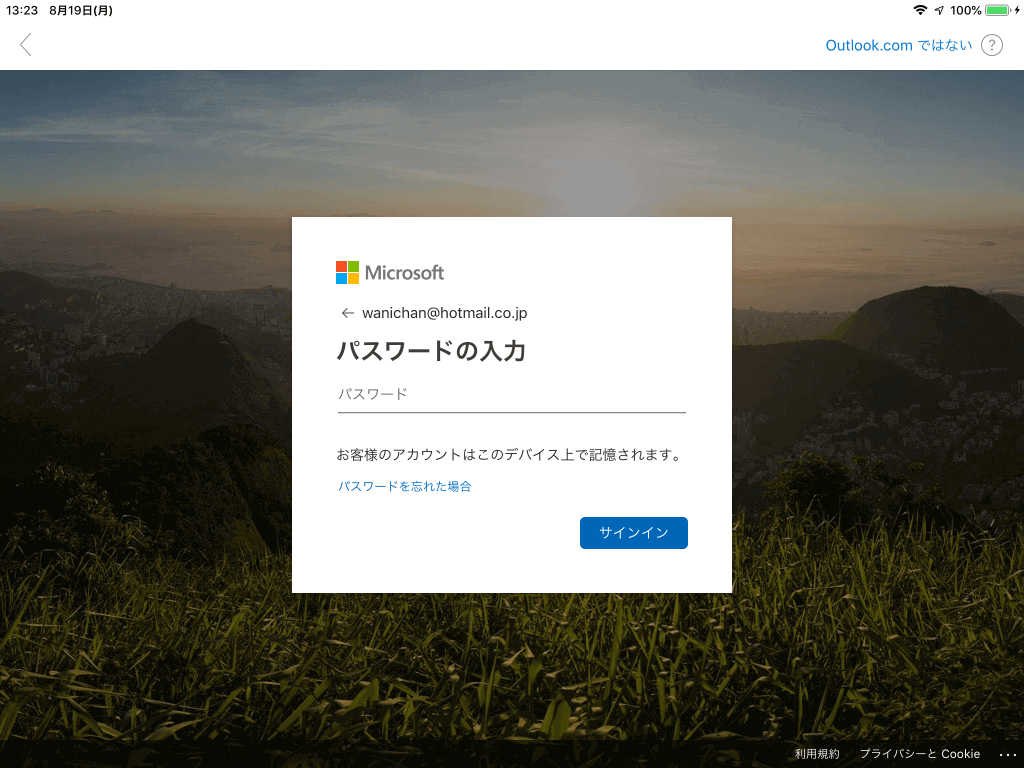Click the wanichan@hotmail.co.jp account address
This screenshot has width=1024, height=768.
coord(444,313)
